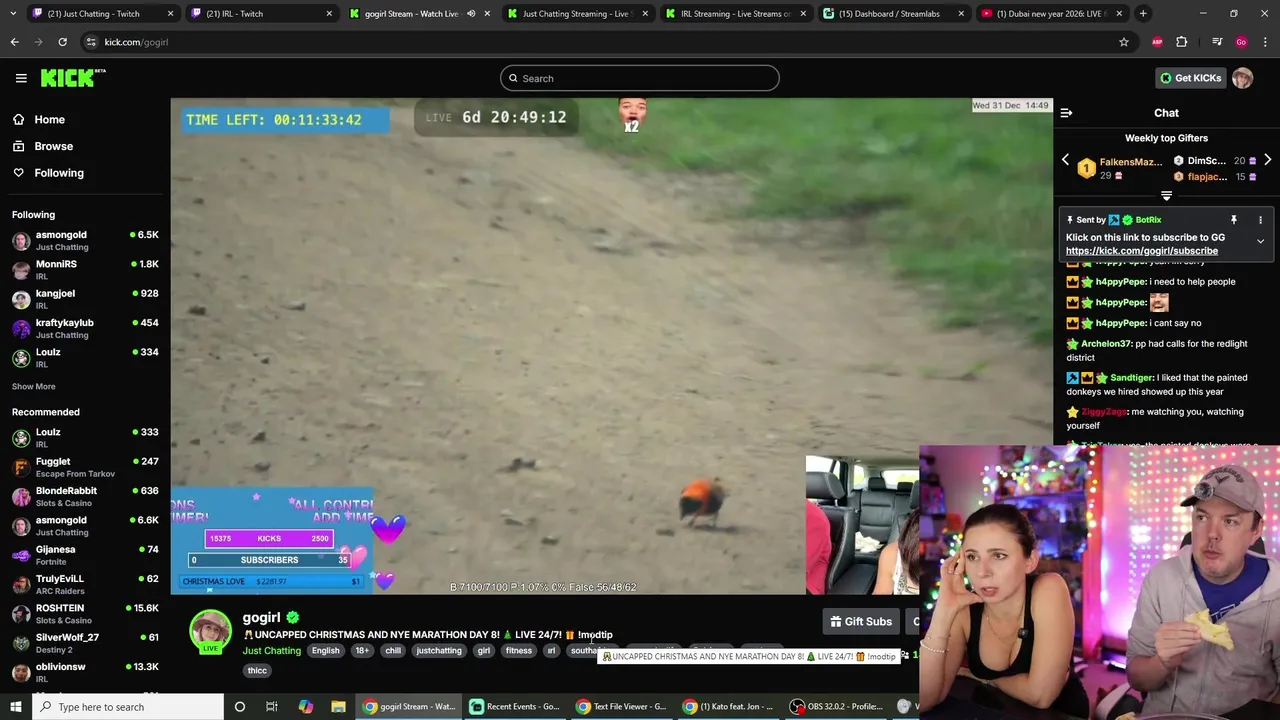Open Fugglet recommended channel

click(x=85, y=467)
